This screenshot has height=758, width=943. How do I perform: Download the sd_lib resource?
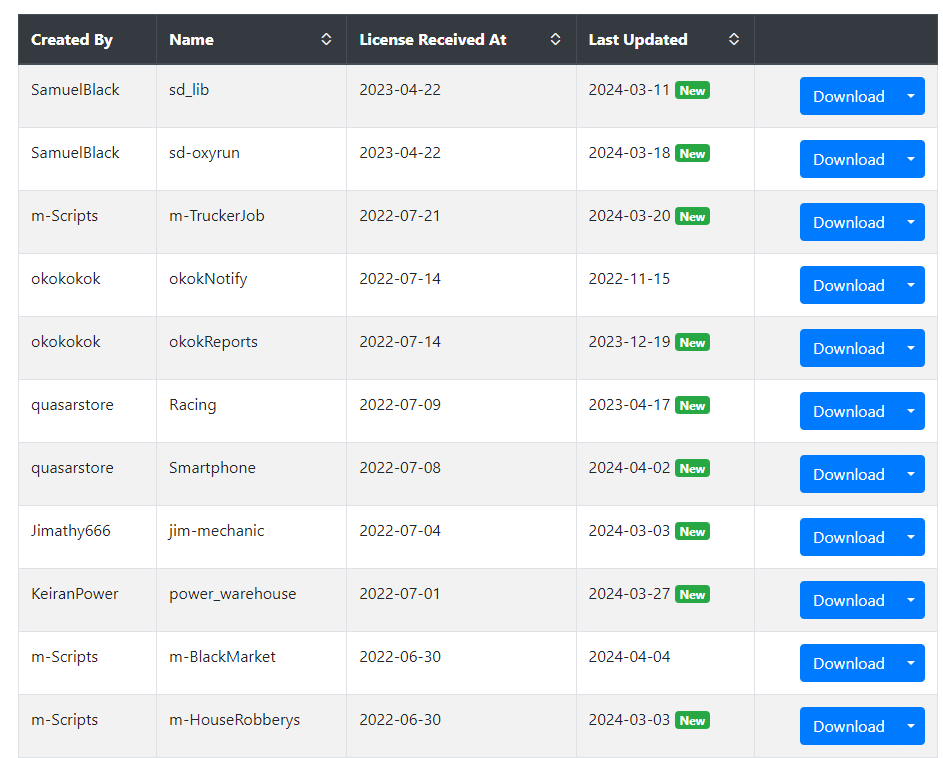(849, 96)
